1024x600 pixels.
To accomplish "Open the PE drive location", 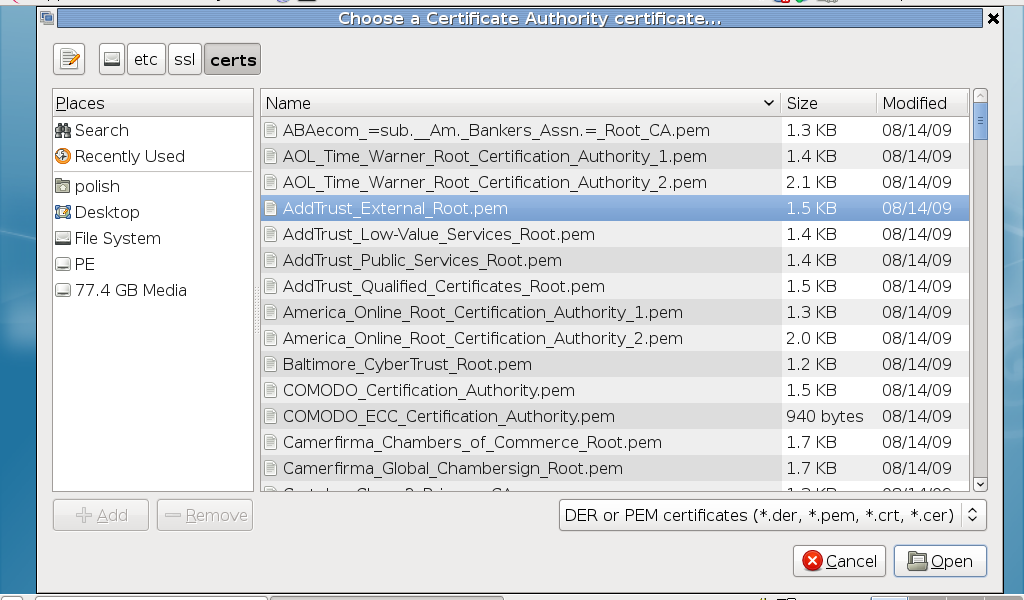I will [x=85, y=264].
